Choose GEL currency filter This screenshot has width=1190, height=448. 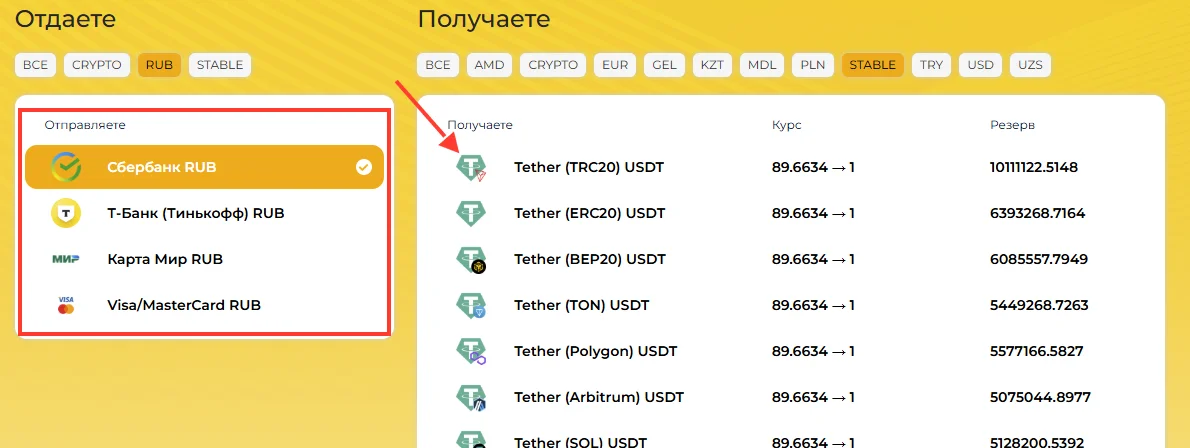pos(665,65)
